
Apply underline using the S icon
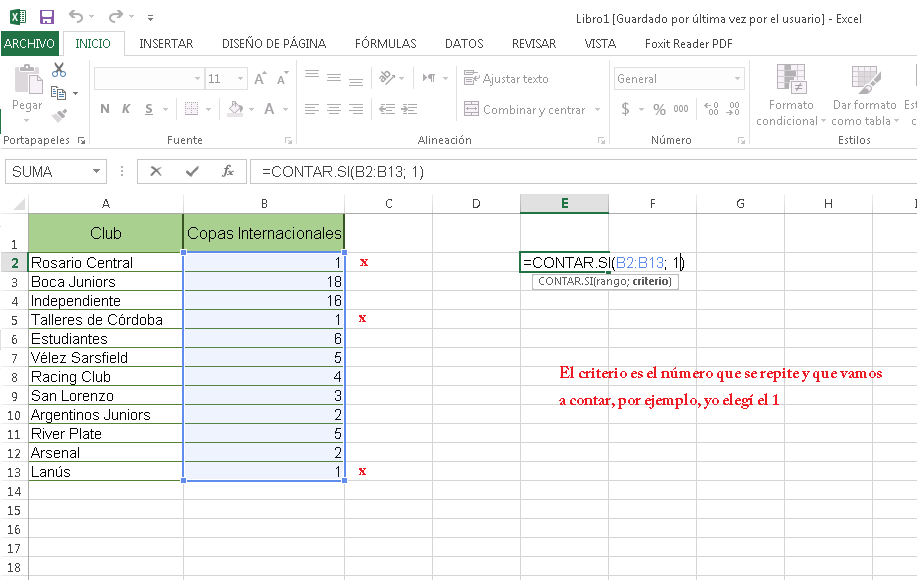(x=148, y=108)
